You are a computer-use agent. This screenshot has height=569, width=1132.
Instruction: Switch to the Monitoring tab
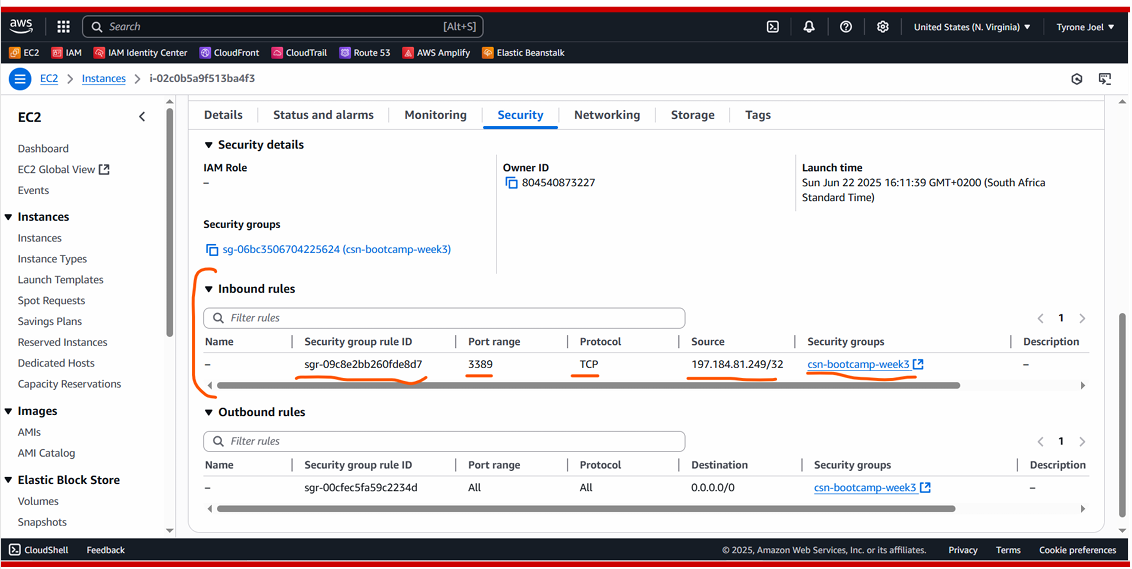tap(435, 115)
